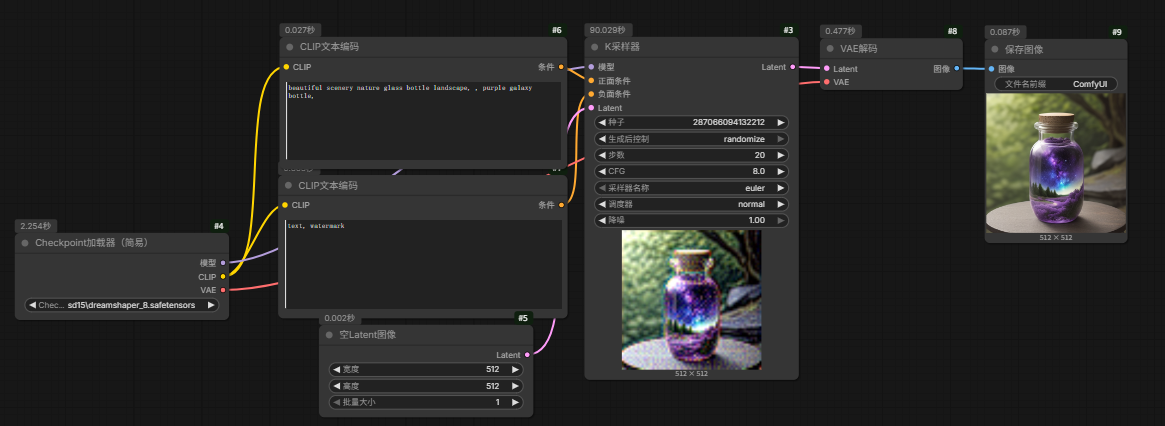Screen dimensions: 1165x426
Task: Increase 宽度 using its right arrow
Action: pos(515,369)
